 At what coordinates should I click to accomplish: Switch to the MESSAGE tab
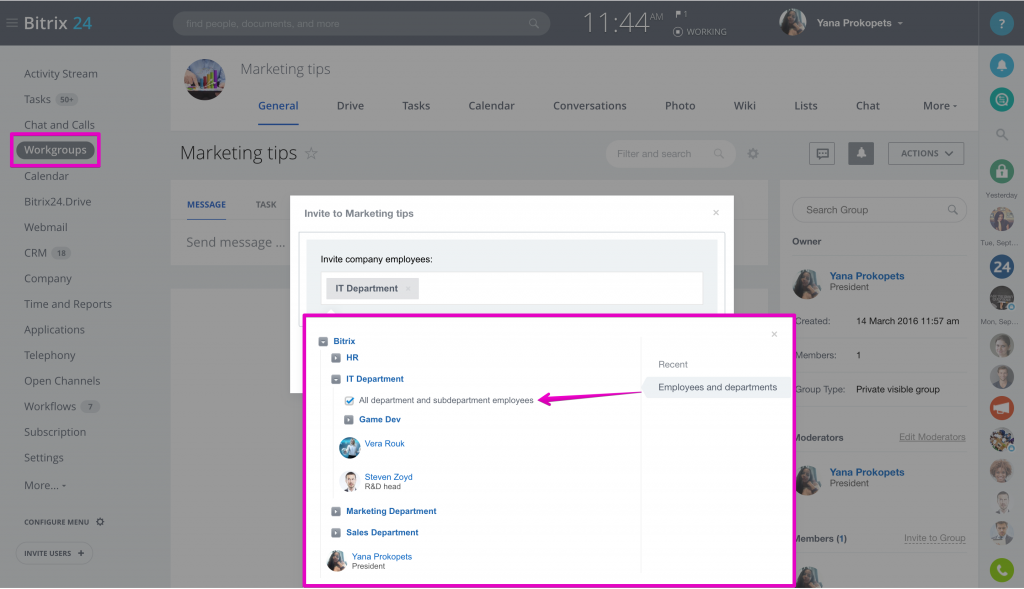(206, 205)
